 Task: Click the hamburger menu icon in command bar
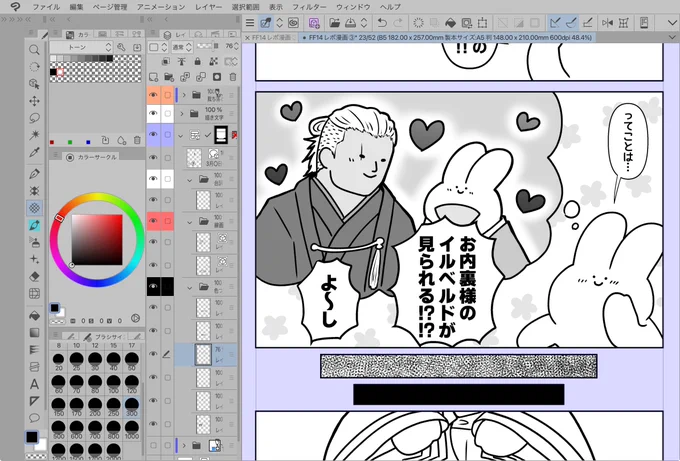click(x=250, y=23)
